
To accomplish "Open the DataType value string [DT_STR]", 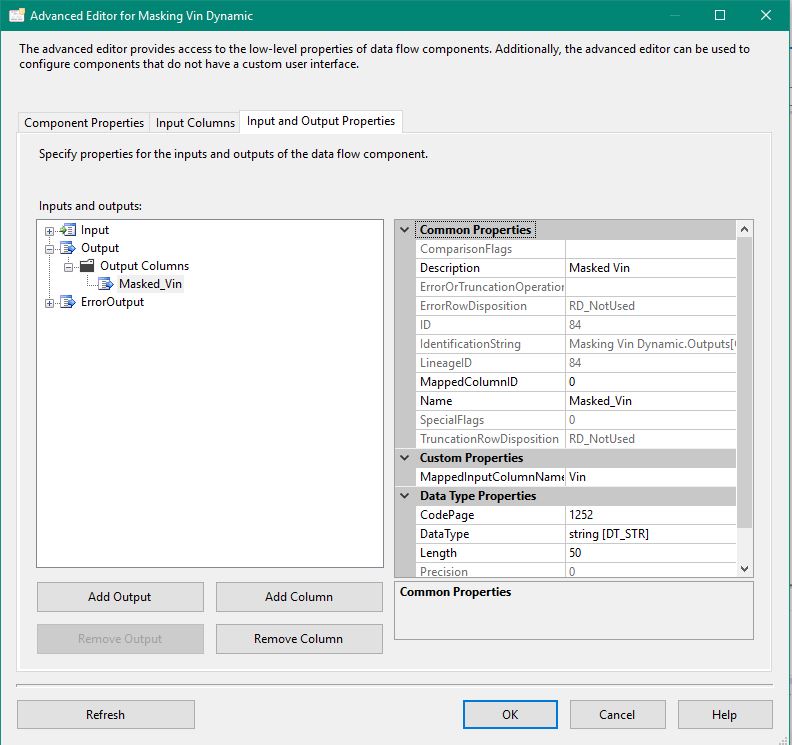I will 651,534.
